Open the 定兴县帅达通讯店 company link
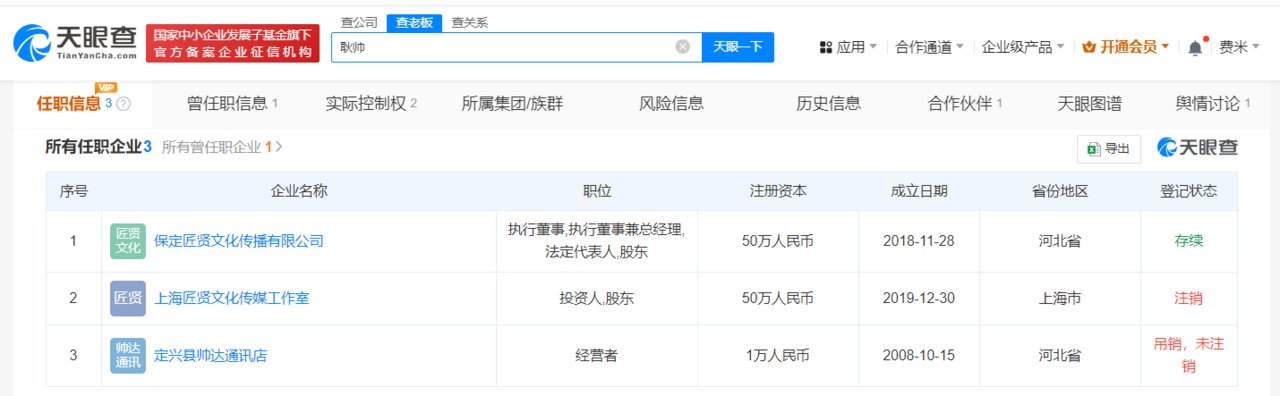The image size is (1280, 396). click(x=210, y=355)
